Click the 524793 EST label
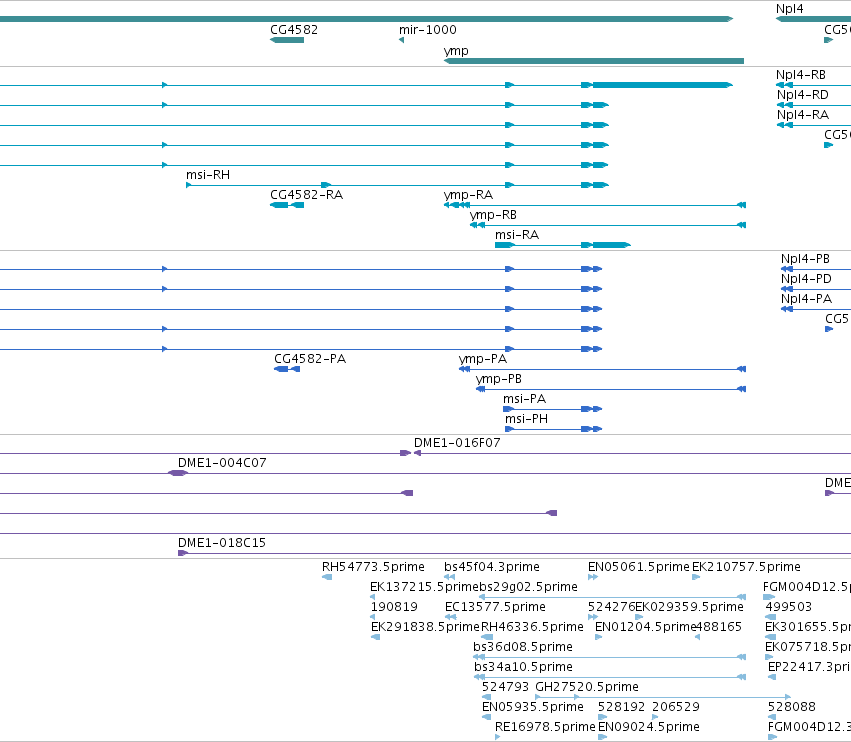851x742 pixels. click(505, 687)
